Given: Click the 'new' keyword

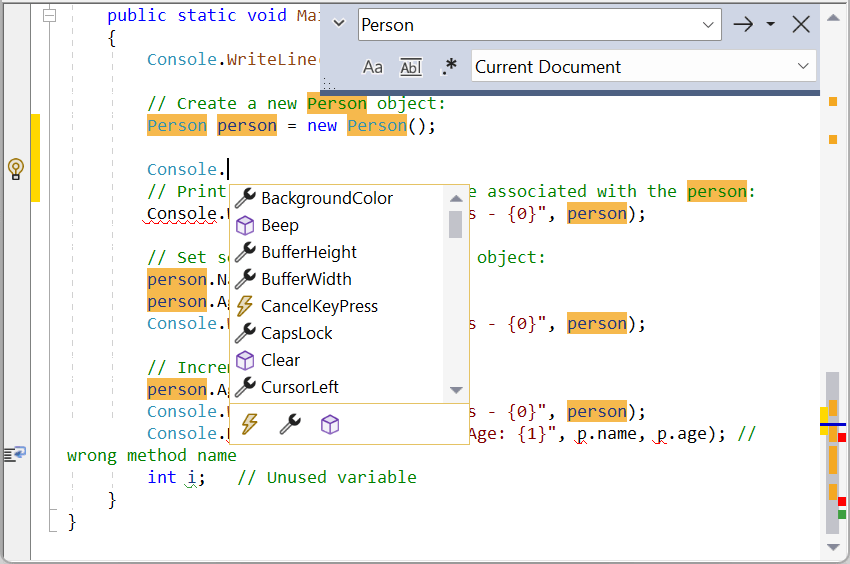Looking at the screenshot, I should [x=322, y=125].
